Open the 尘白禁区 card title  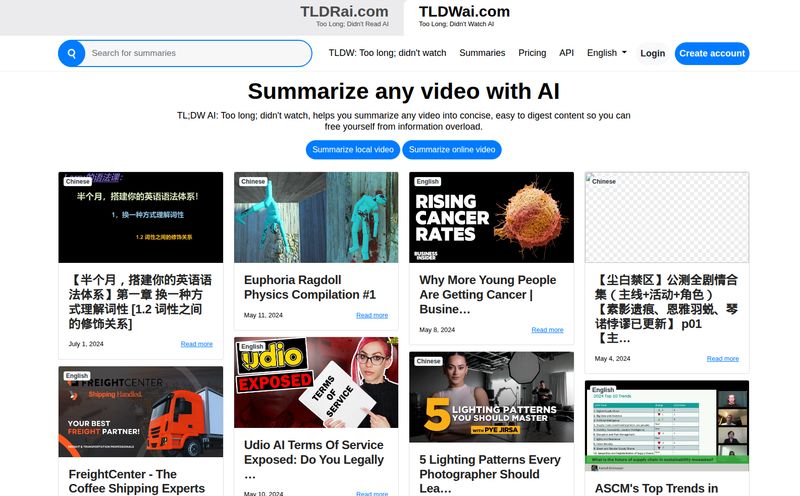tap(666, 309)
